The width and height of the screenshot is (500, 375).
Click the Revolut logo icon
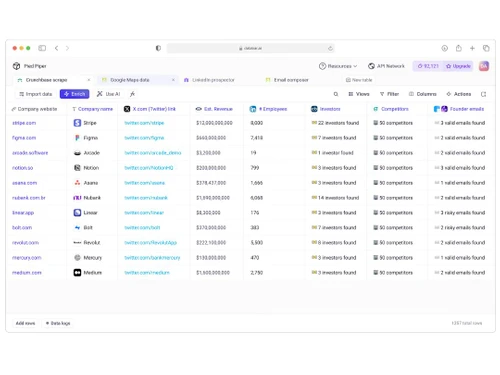pyautogui.click(x=77, y=243)
